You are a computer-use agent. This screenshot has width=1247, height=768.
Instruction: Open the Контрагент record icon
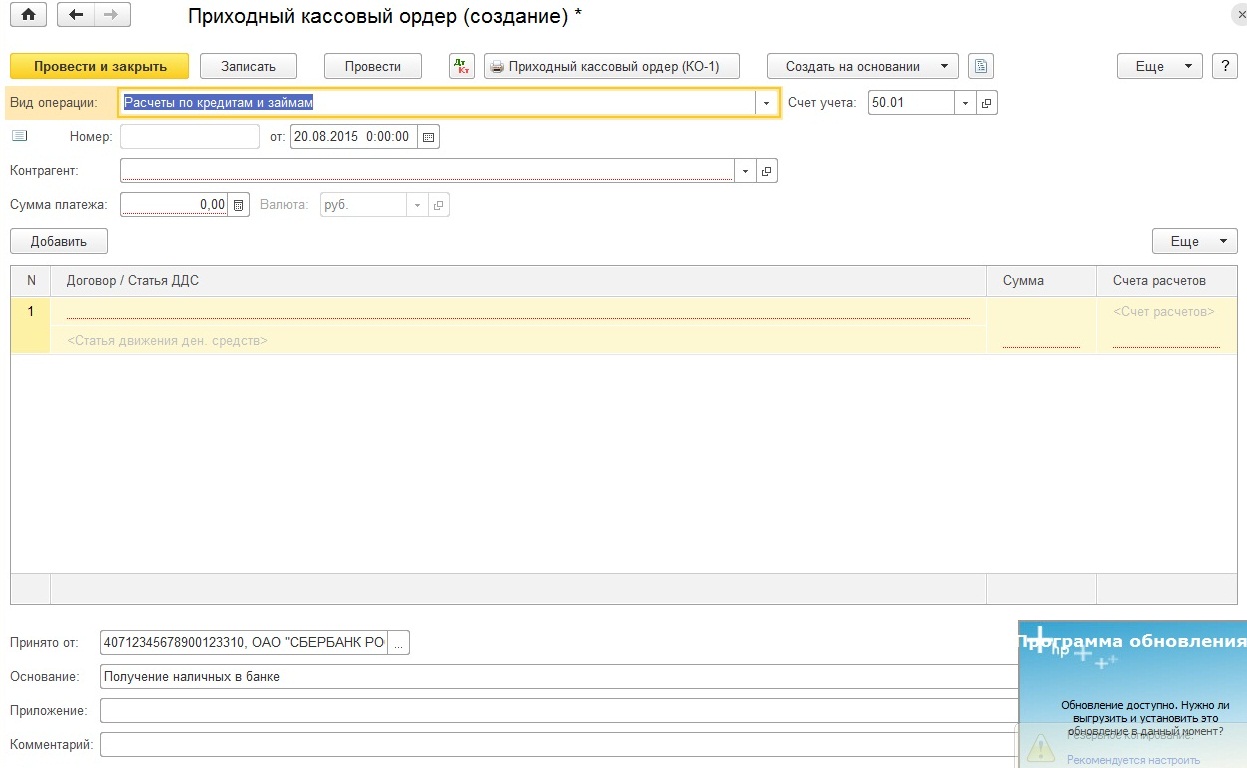click(x=766, y=171)
